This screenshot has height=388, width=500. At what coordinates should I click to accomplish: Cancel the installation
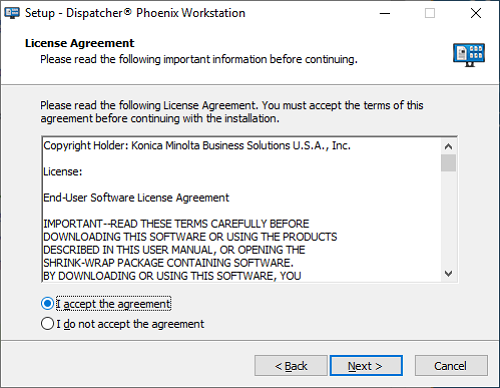[x=451, y=366]
